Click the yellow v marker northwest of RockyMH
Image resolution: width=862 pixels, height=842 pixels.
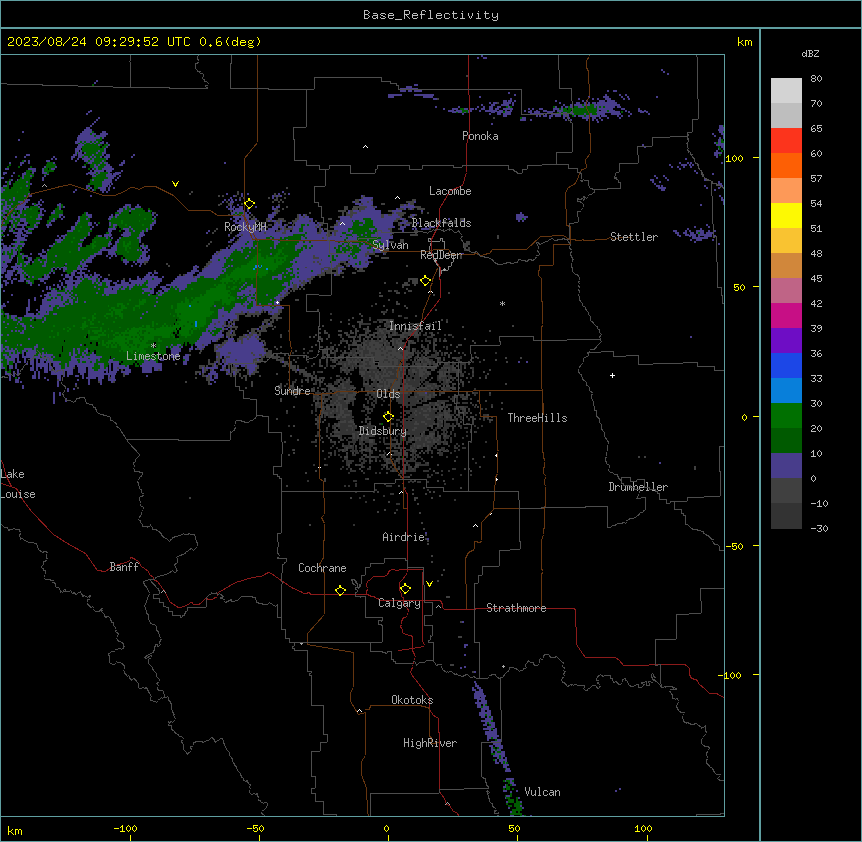pyautogui.click(x=175, y=184)
